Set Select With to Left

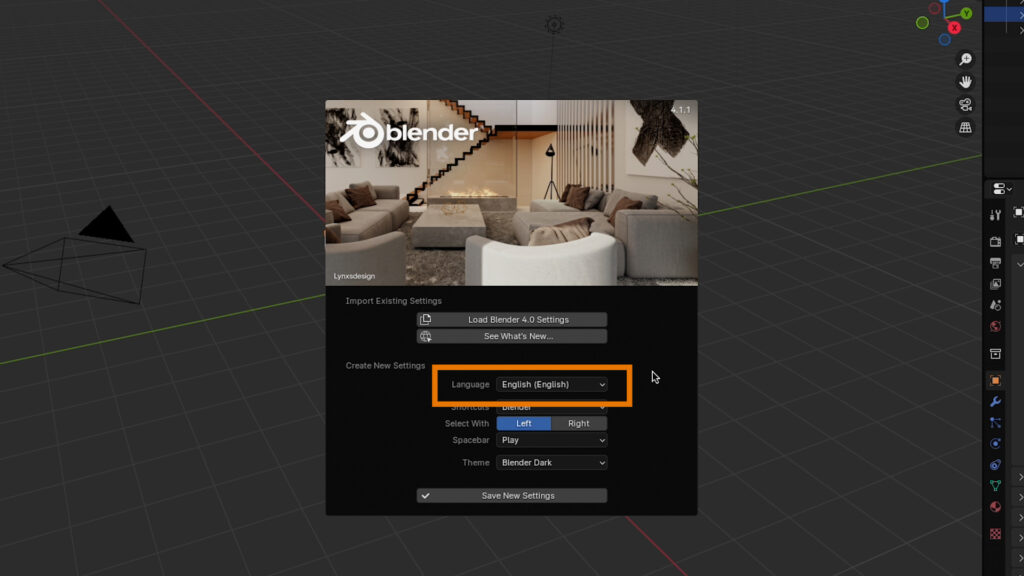pos(524,423)
